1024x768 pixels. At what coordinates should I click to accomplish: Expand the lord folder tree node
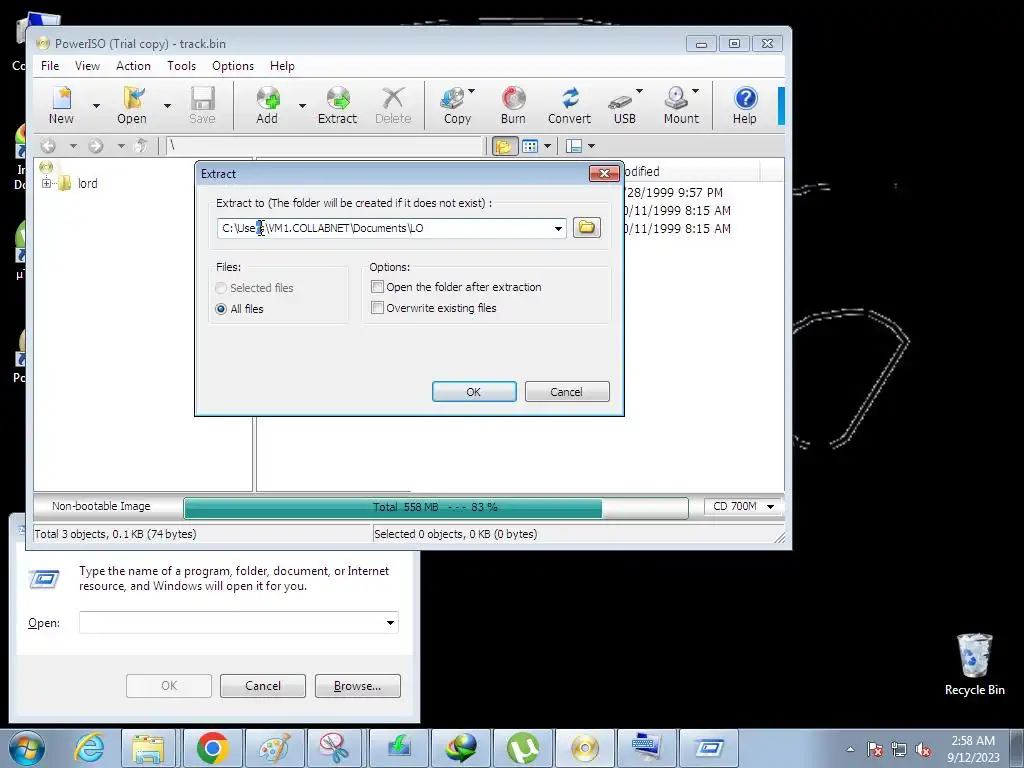coord(46,184)
